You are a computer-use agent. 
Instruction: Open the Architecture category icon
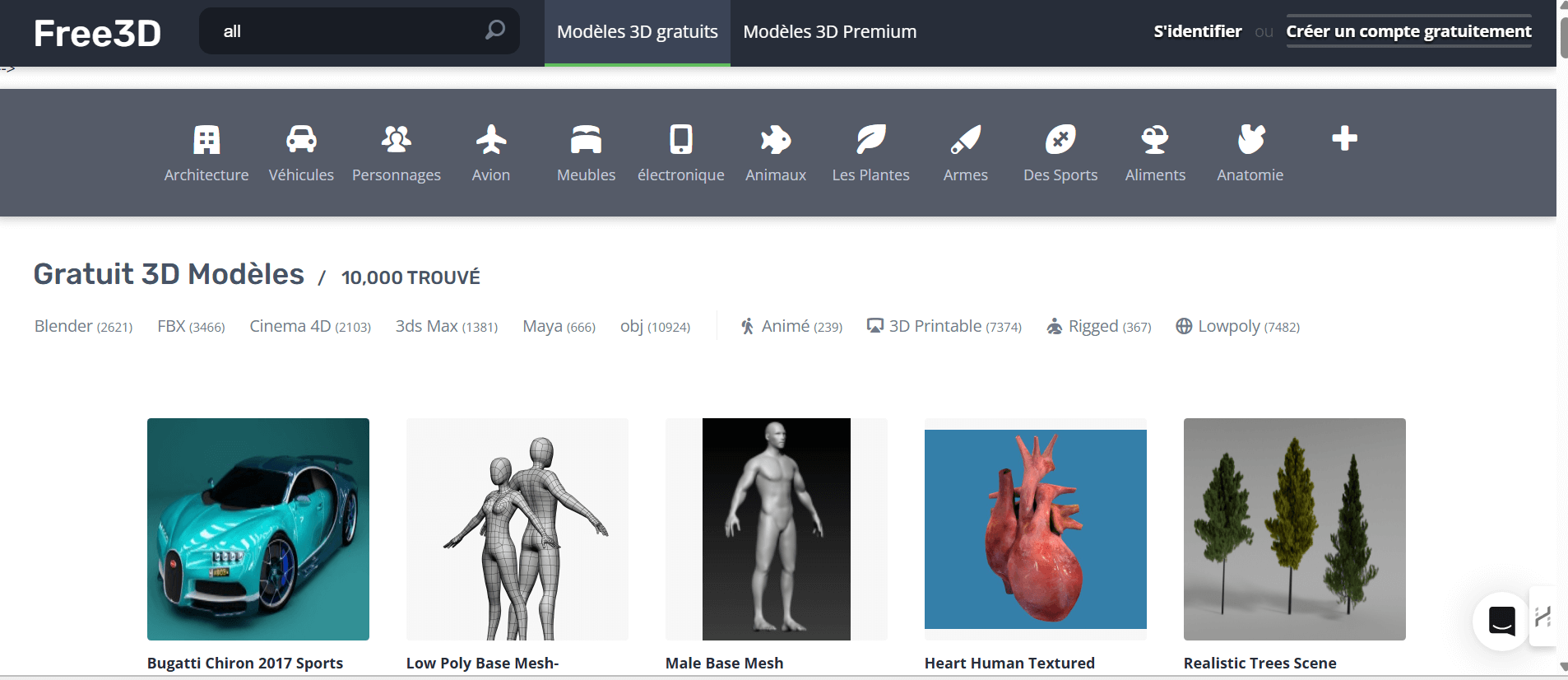(x=206, y=139)
